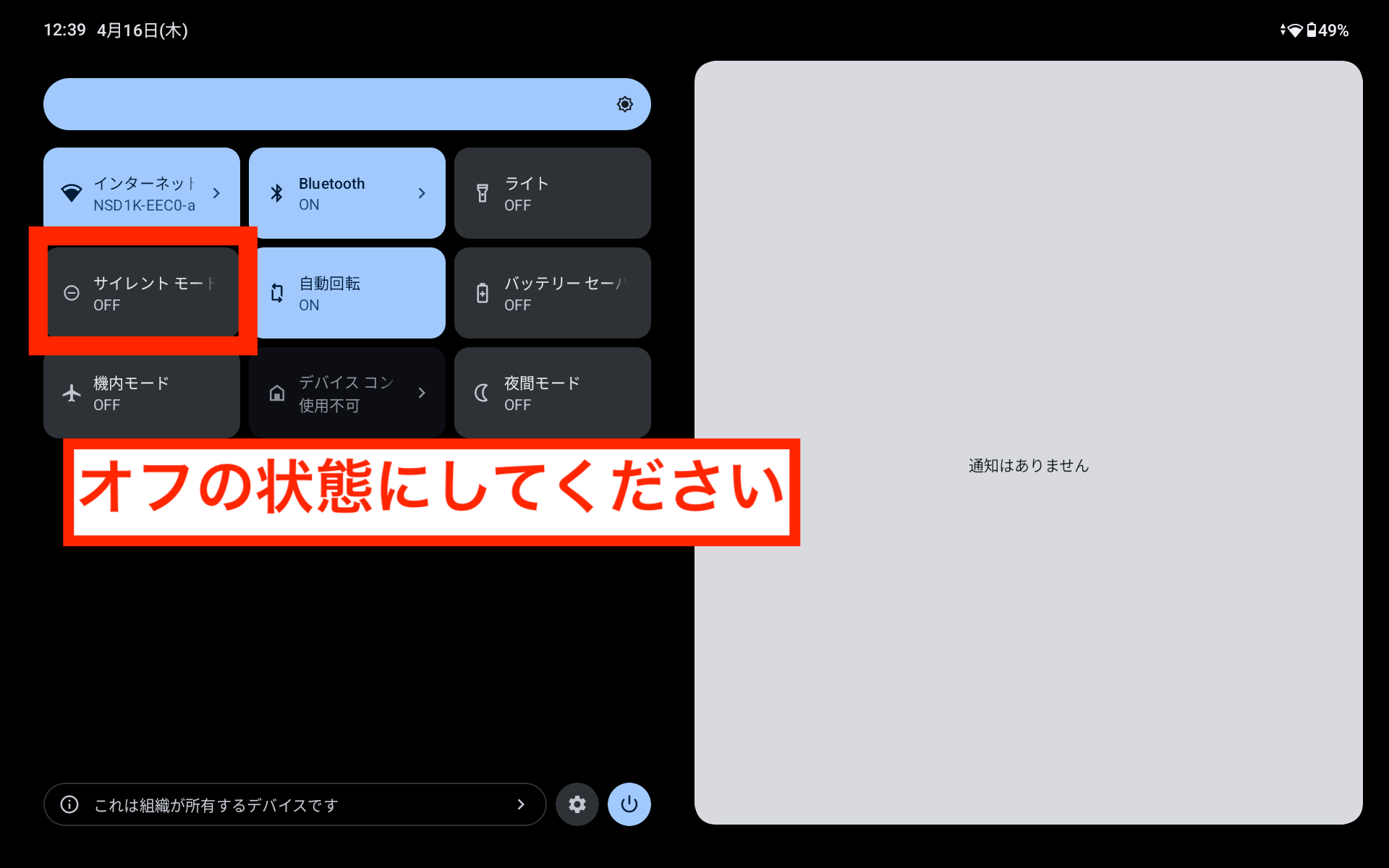Toggle the インターネット Wi-Fi tile
Screen dimensions: 1389x868
point(142,193)
